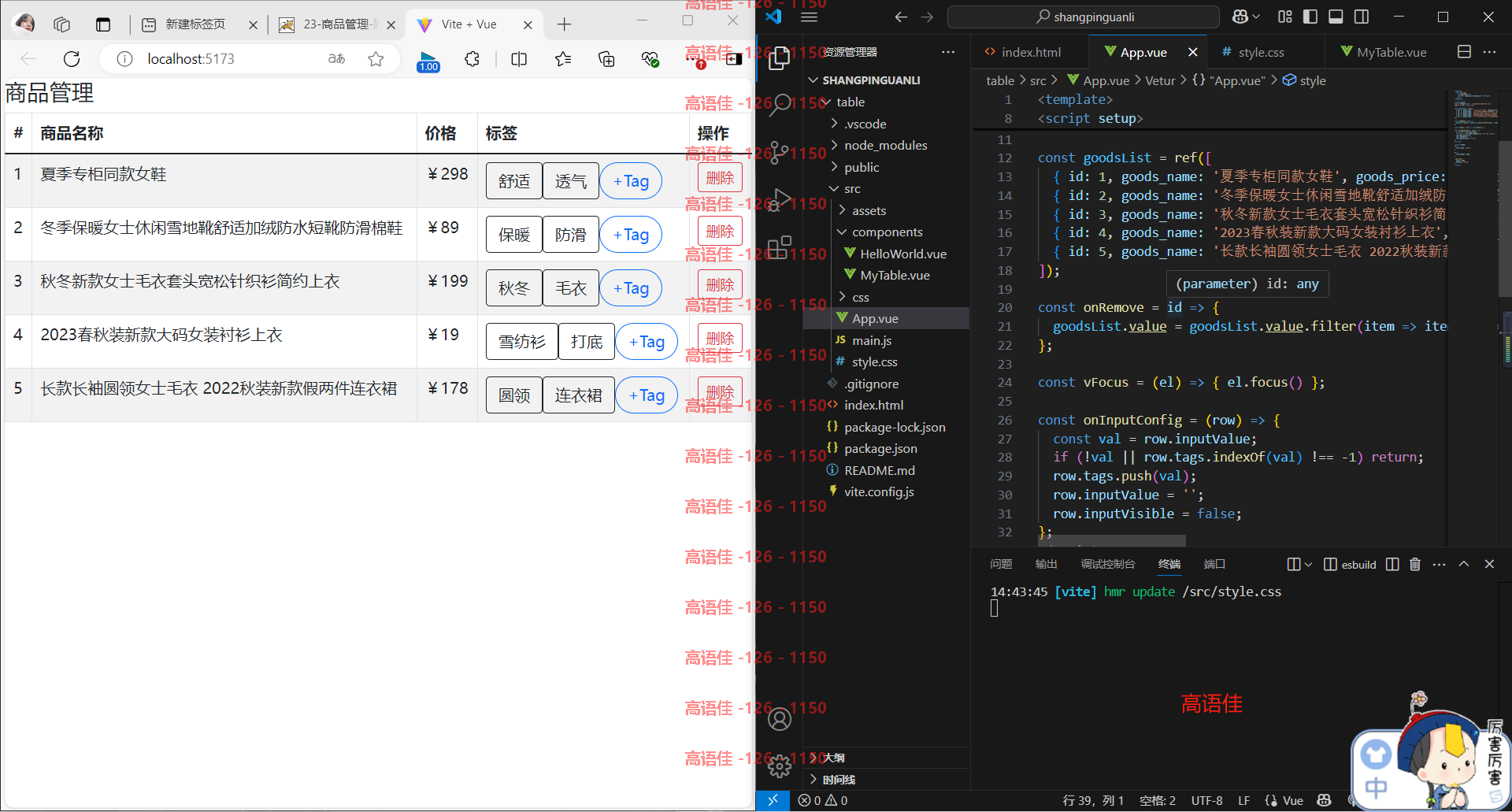Toggle secondary side bar visibility
Screen dimensions: 1512x812
point(1362,17)
